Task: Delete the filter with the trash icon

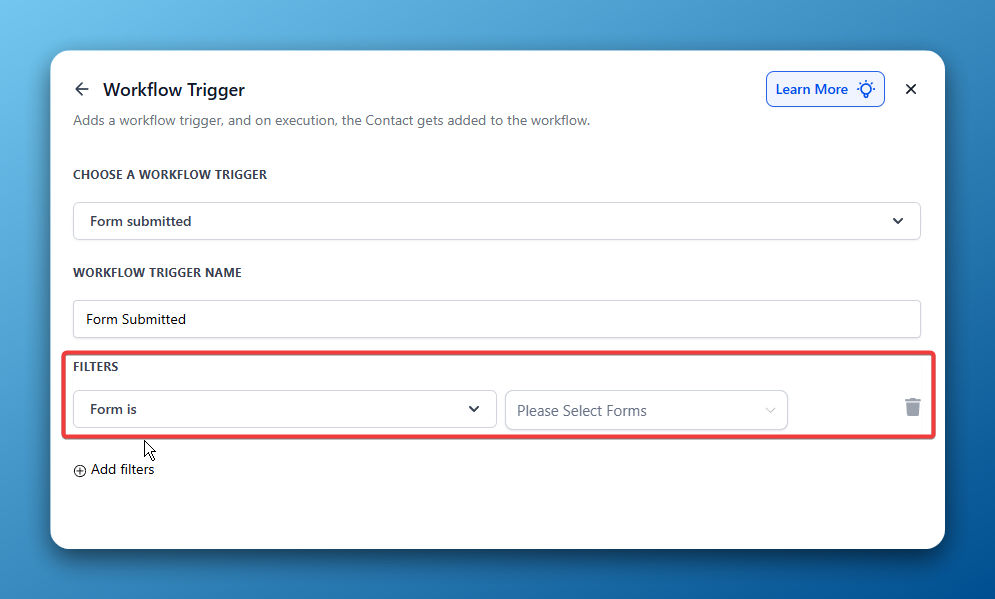Action: tap(913, 407)
